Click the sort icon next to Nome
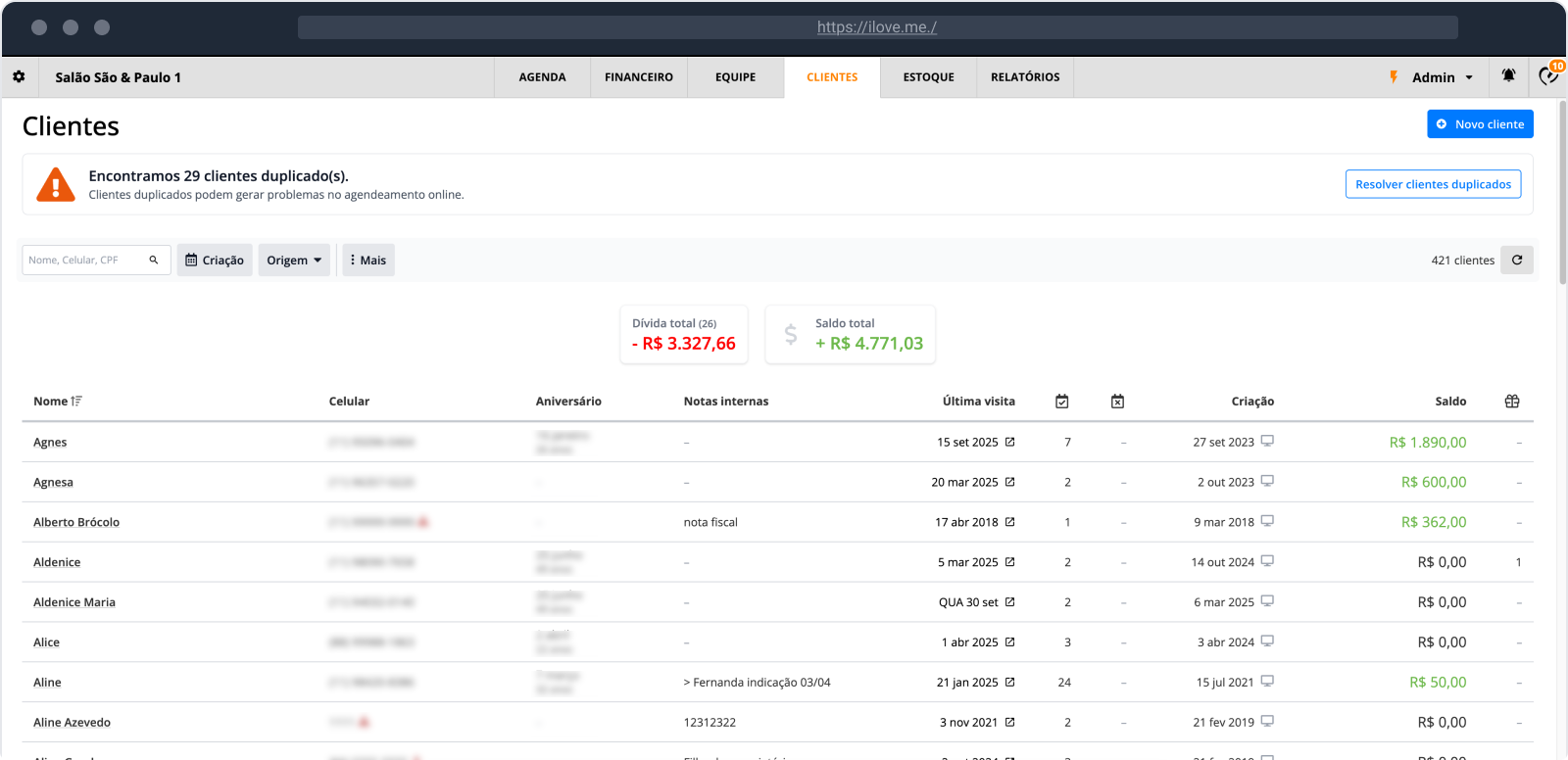The width and height of the screenshot is (1568, 760). point(76,402)
